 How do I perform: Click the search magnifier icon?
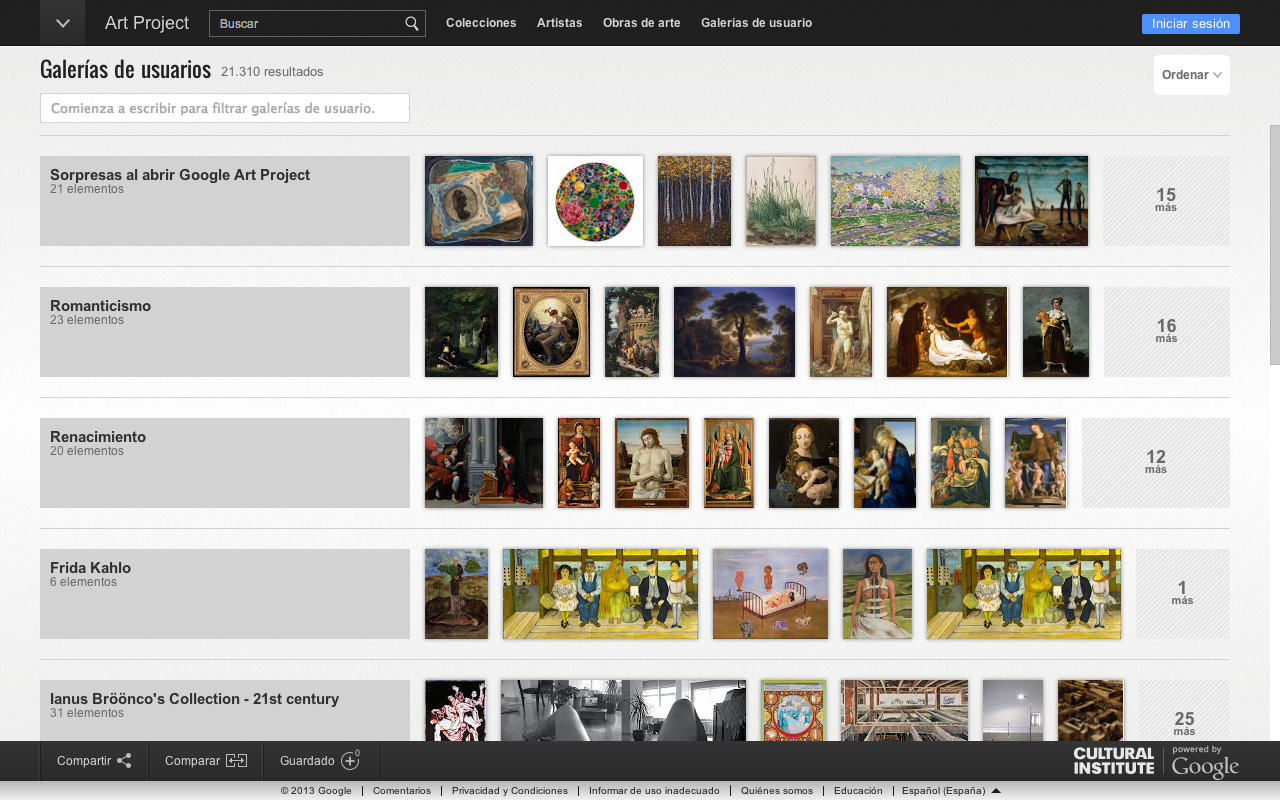[x=411, y=23]
